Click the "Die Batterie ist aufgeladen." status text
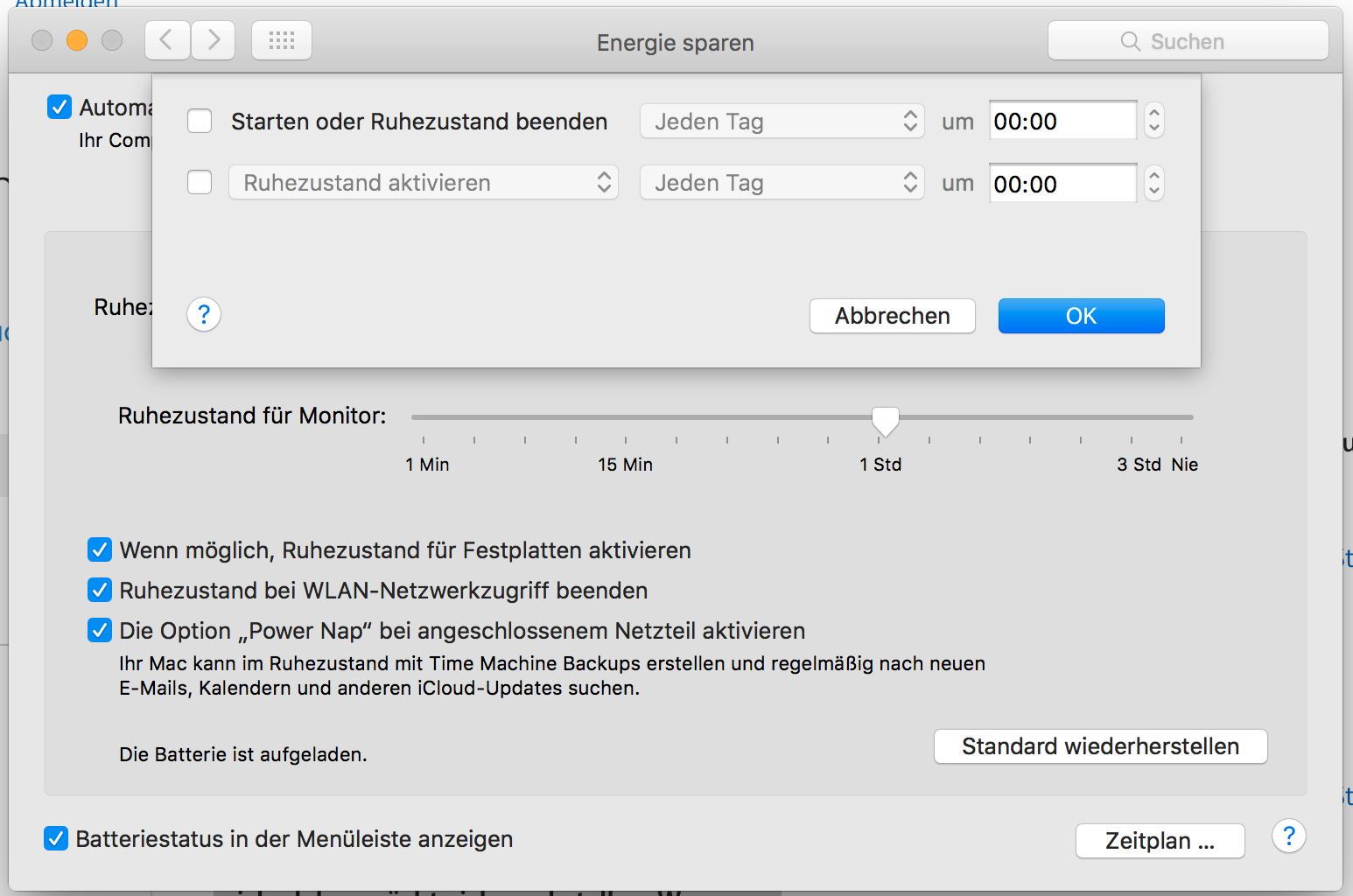 [243, 754]
